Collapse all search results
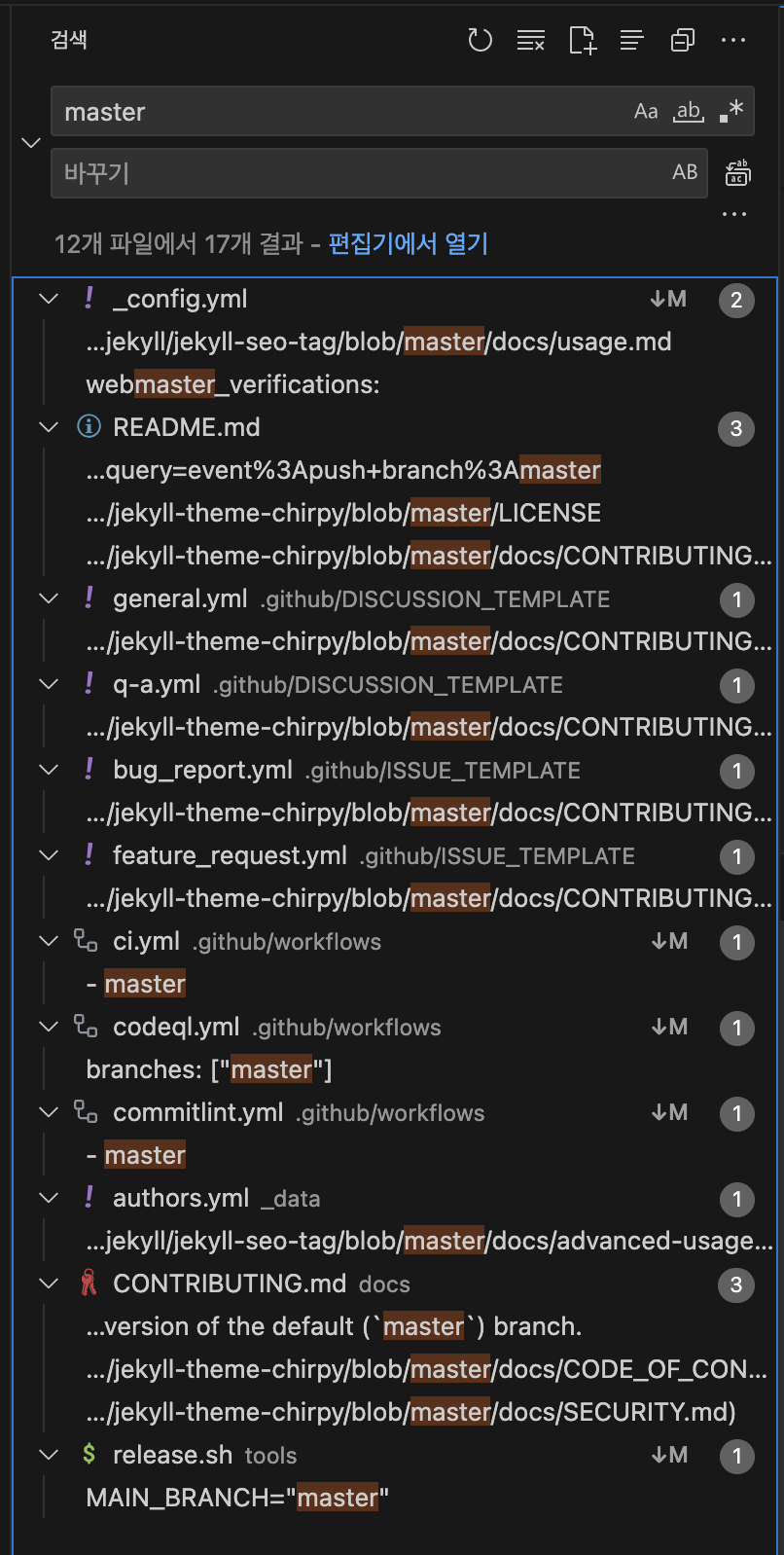This screenshot has height=1555, width=784. pos(683,40)
